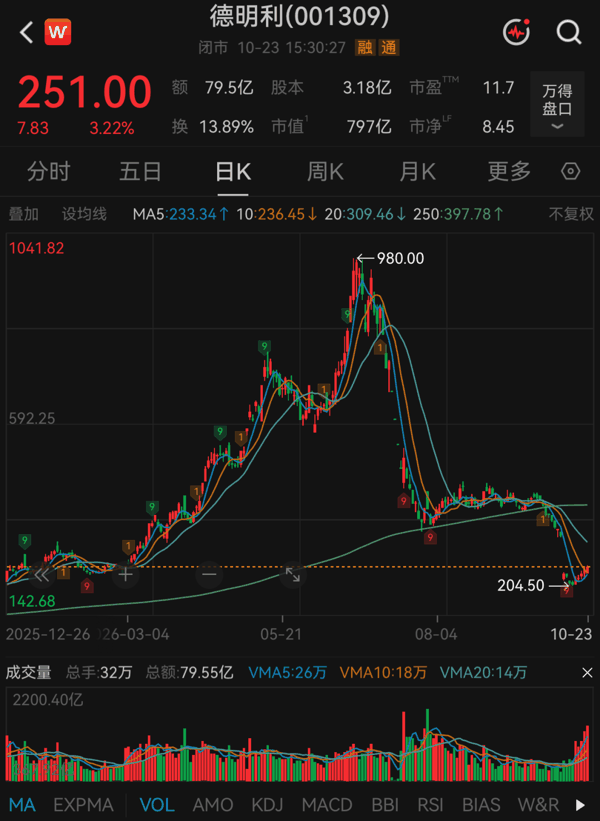
Task: Tap the 融 margin trading badge
Action: pyautogui.click(x=365, y=48)
